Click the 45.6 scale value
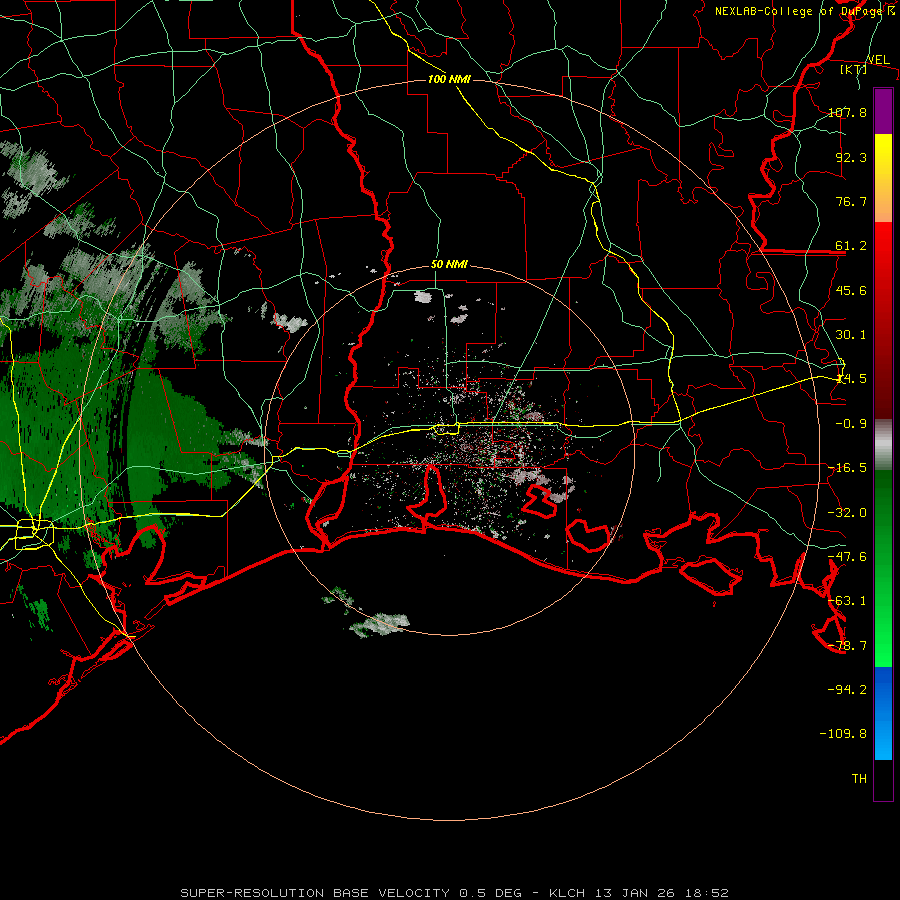 click(x=851, y=290)
